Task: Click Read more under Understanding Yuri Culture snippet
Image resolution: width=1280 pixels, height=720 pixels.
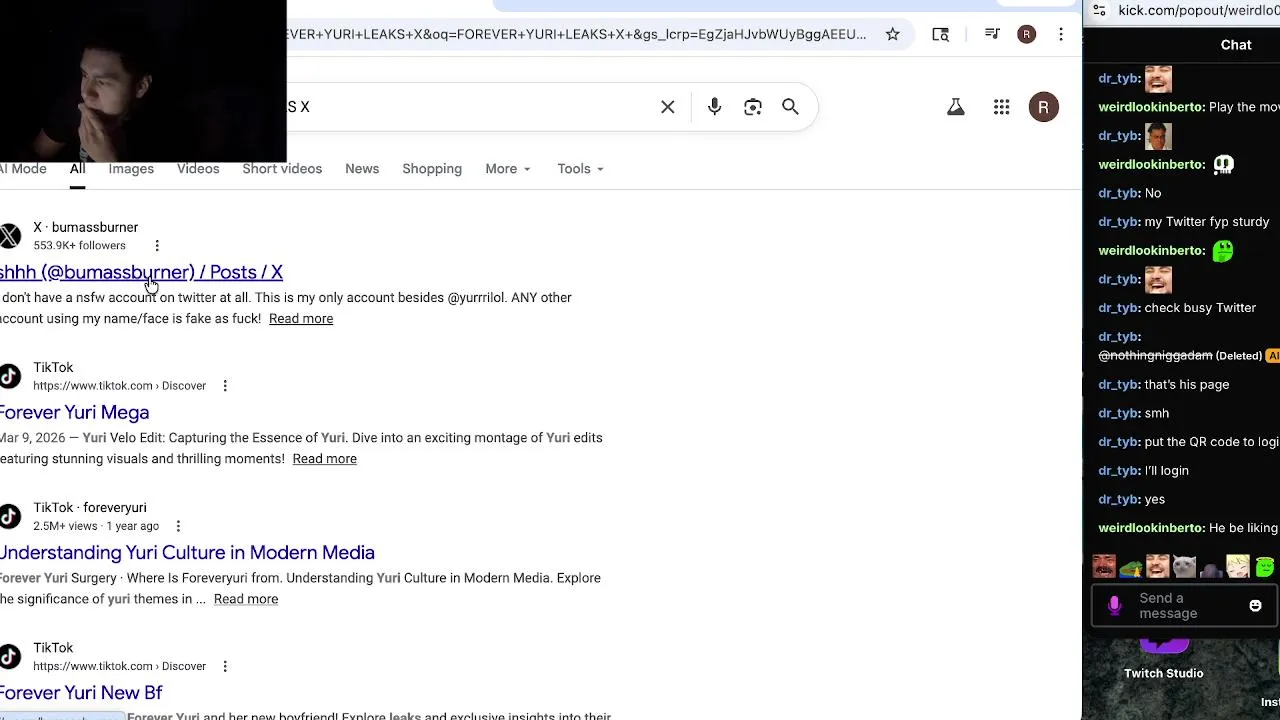Action: (x=246, y=599)
